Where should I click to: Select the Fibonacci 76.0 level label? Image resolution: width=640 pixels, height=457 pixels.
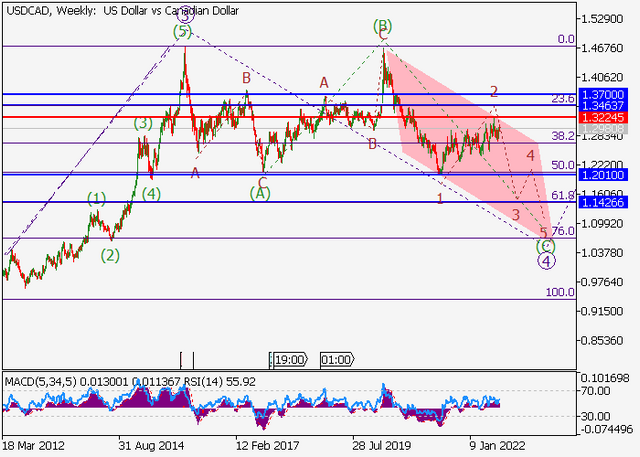pos(563,231)
